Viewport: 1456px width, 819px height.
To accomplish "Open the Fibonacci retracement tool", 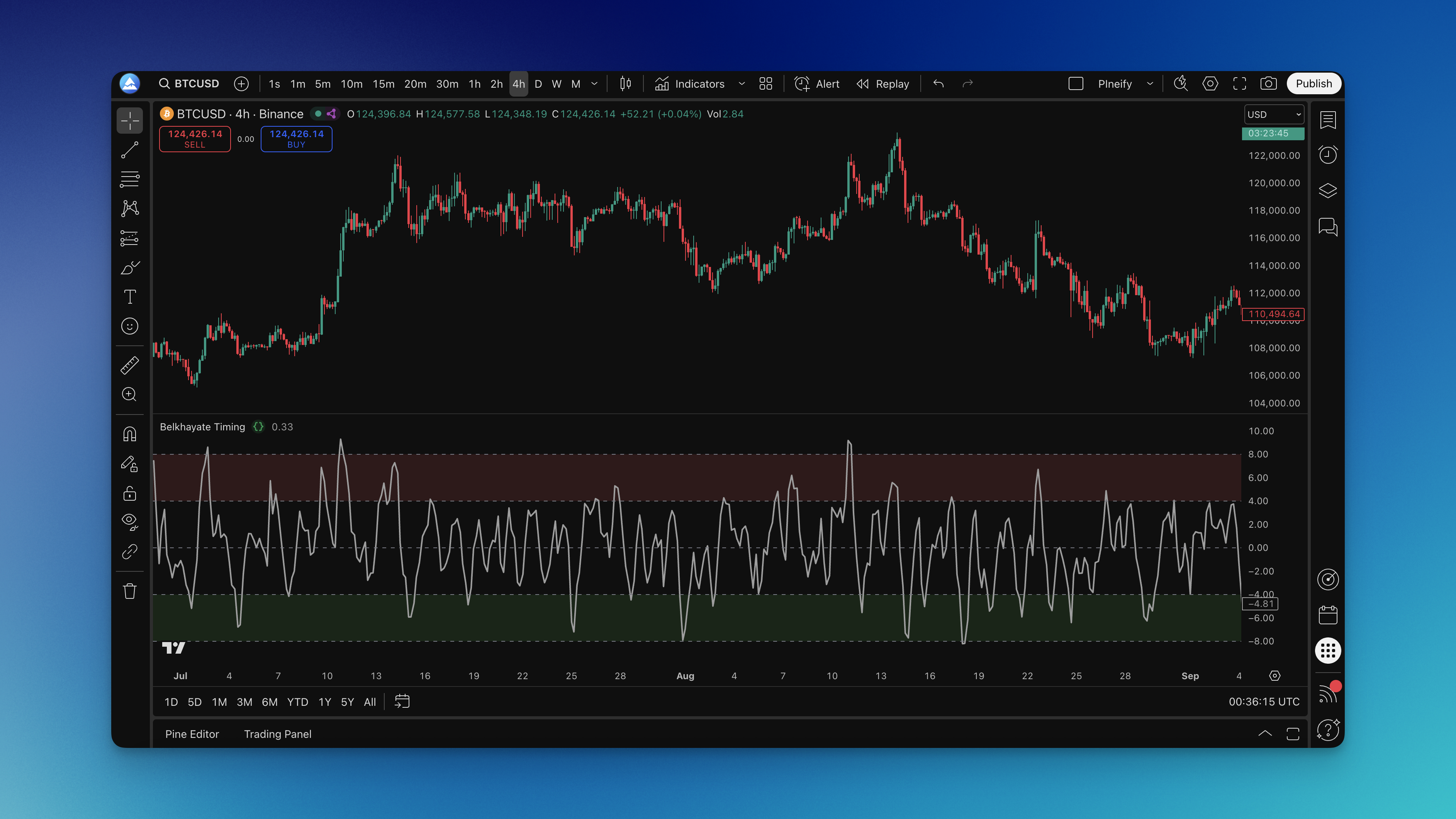I will (x=129, y=179).
